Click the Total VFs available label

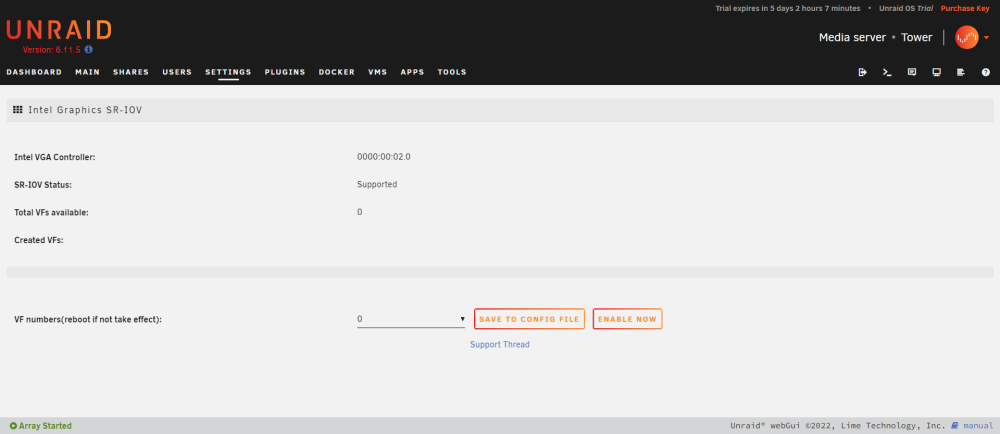coord(52,213)
